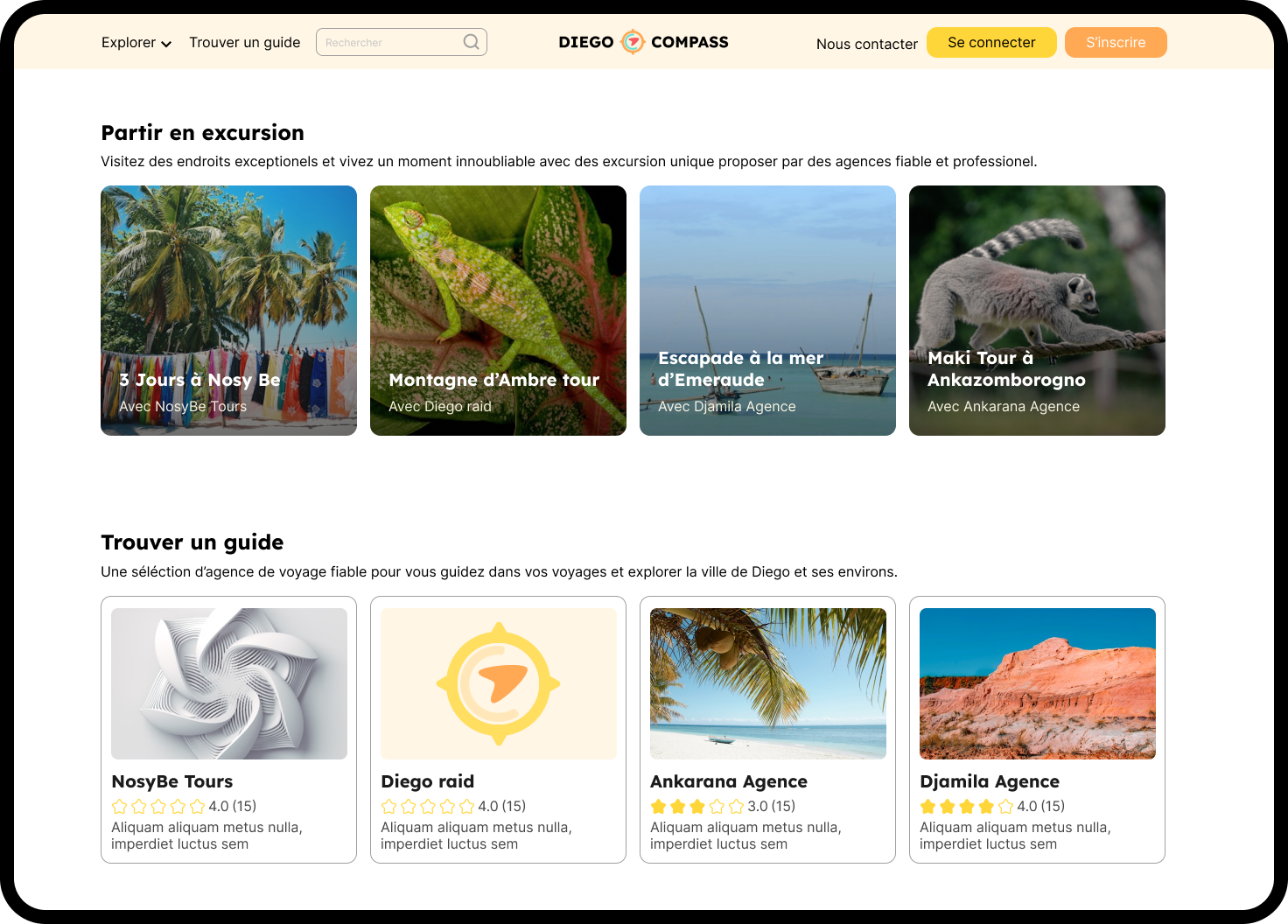Click the third star of Ankarana Agence rating
1288x924 pixels.
click(697, 806)
